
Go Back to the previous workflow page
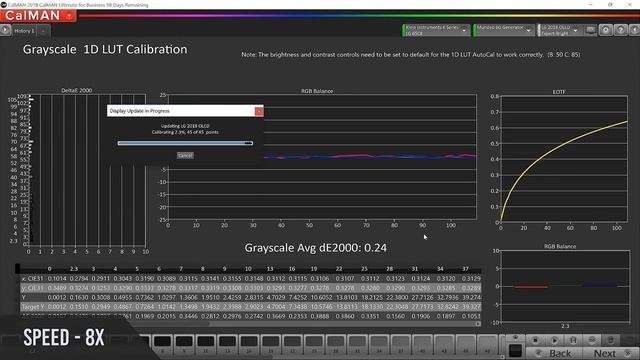[554, 353]
